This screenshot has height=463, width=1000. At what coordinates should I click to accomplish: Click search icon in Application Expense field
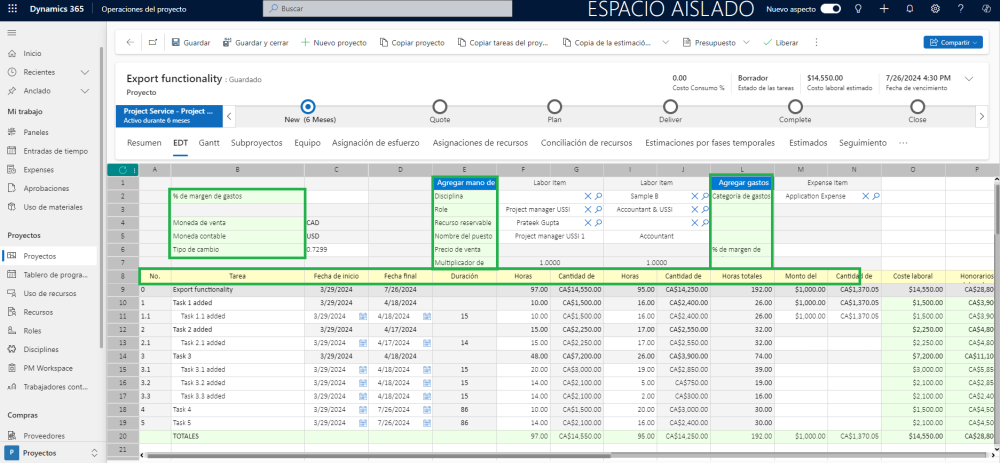[x=876, y=196]
